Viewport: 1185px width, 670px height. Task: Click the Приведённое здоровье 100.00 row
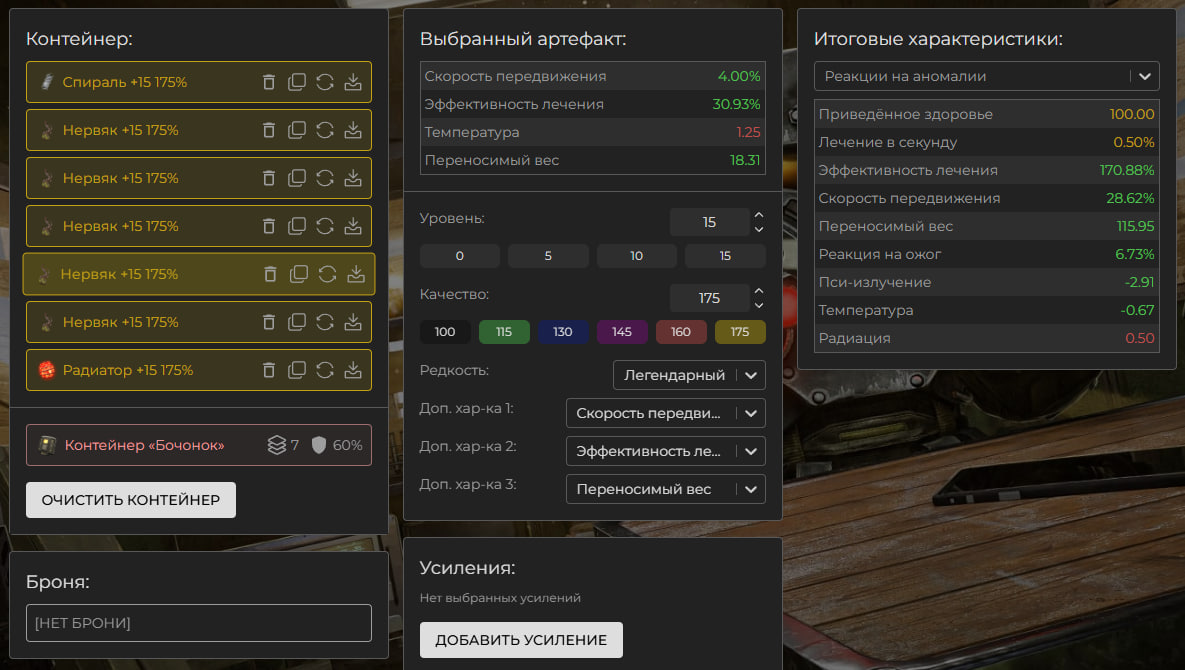click(986, 114)
